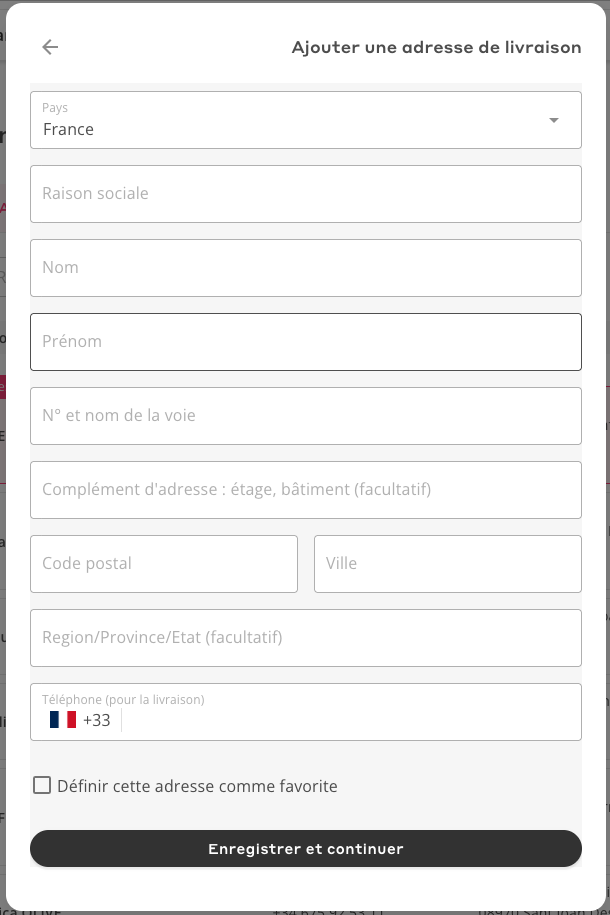610x915 pixels.
Task: Click the N° et nom de la voie field
Action: click(x=306, y=416)
